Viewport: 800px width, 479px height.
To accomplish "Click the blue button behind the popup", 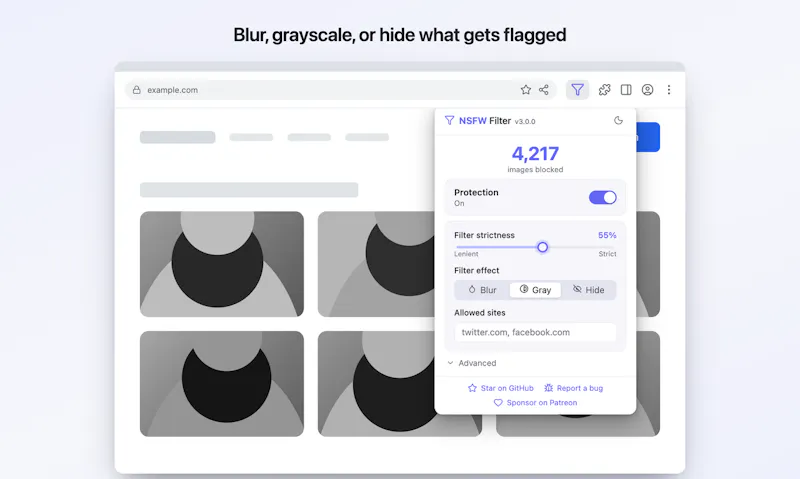I will click(648, 137).
